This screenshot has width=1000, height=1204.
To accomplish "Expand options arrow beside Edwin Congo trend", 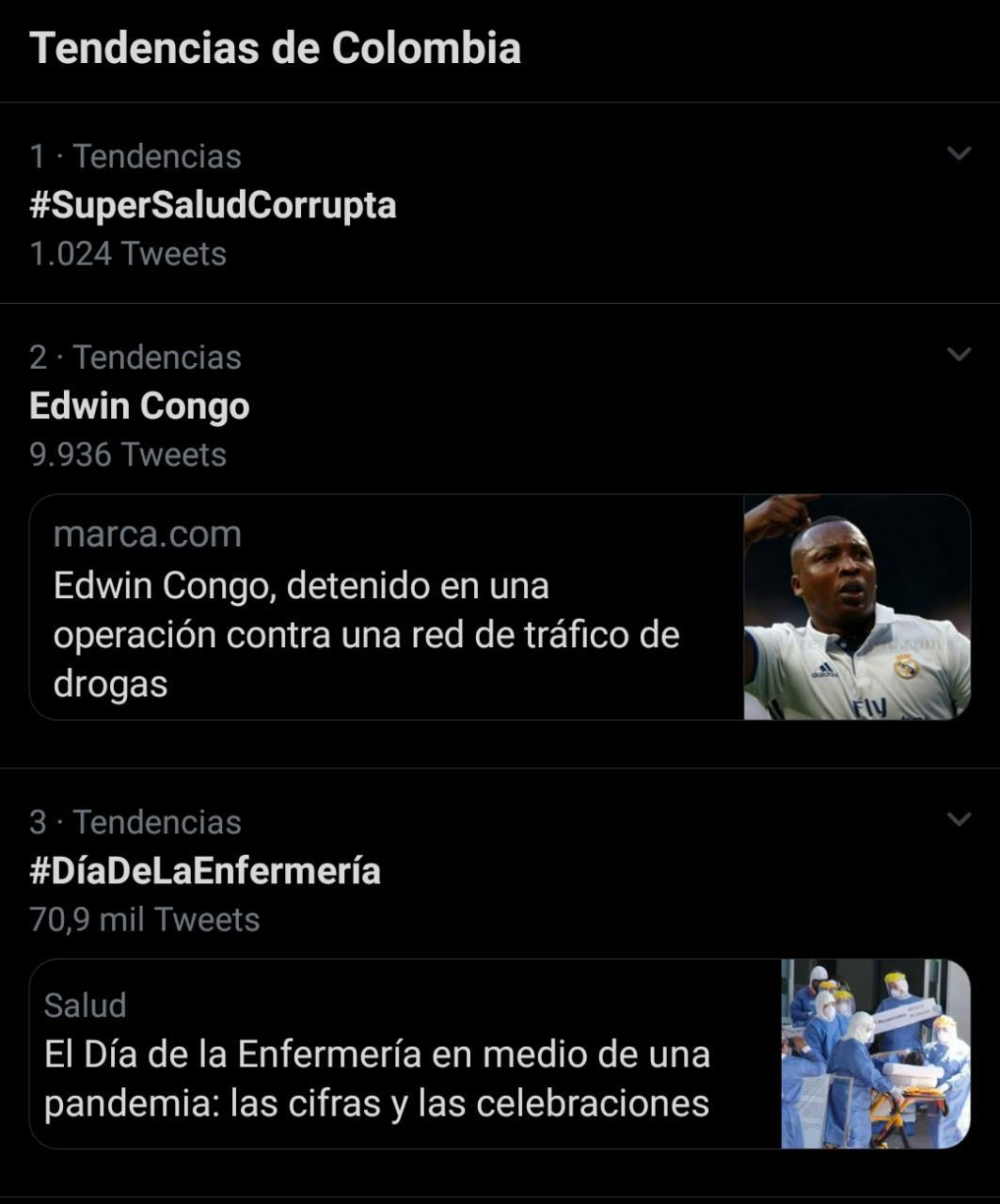I will (x=959, y=355).
